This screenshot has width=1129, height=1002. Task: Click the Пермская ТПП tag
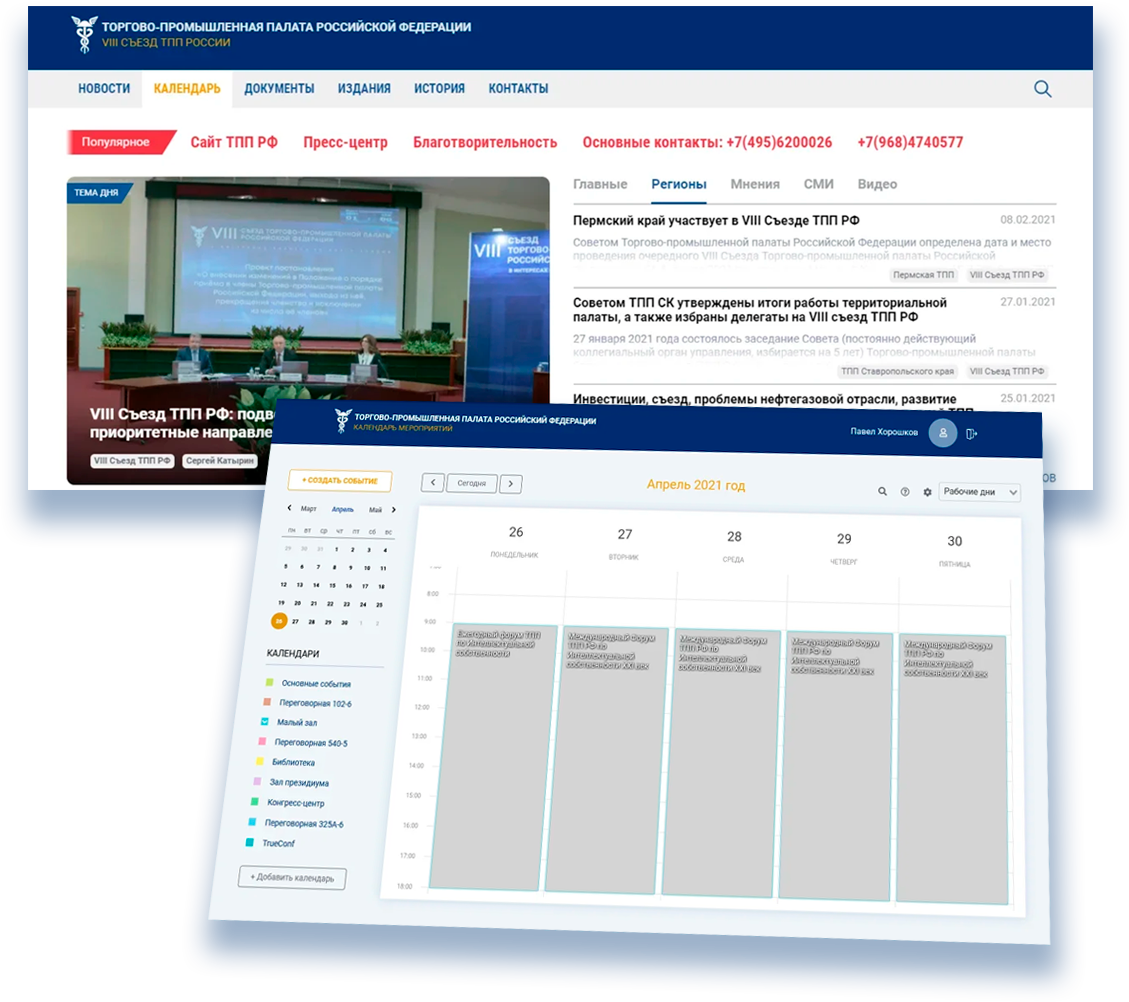[923, 275]
